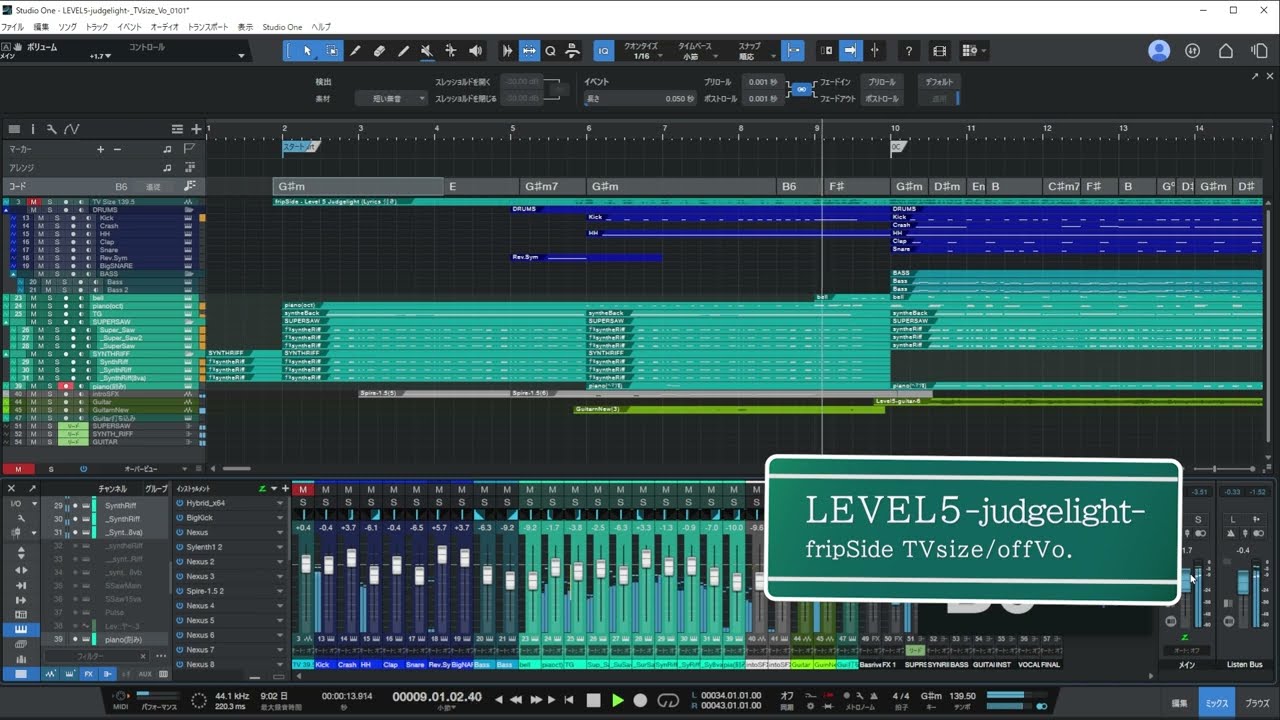Screen dimensions: 1280x720
Task: Select the Bend tool
Action: [x=451, y=51]
